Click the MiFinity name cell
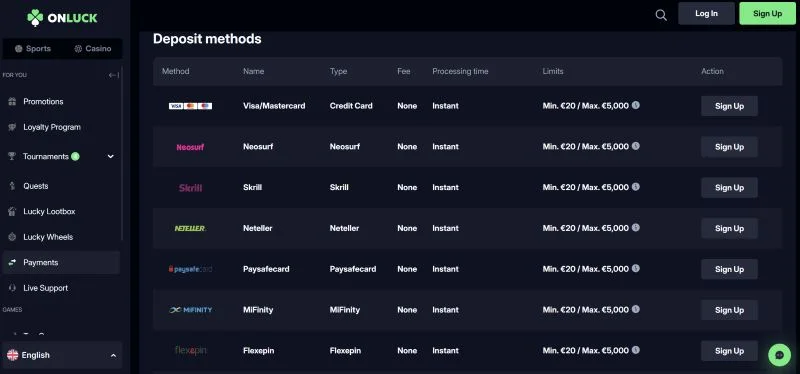 [x=258, y=310]
